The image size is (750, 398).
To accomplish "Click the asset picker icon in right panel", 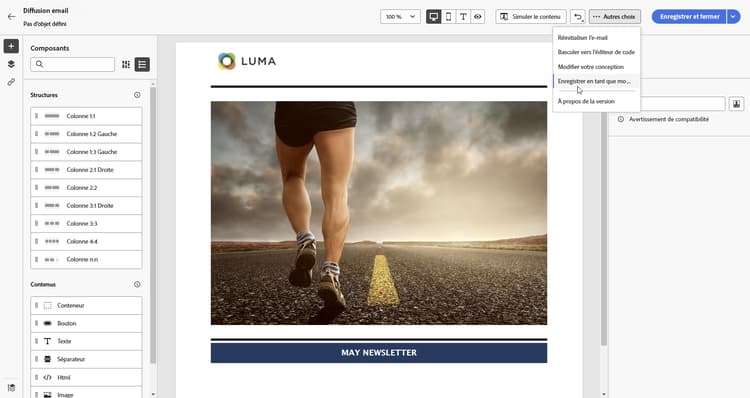I will 736,103.
